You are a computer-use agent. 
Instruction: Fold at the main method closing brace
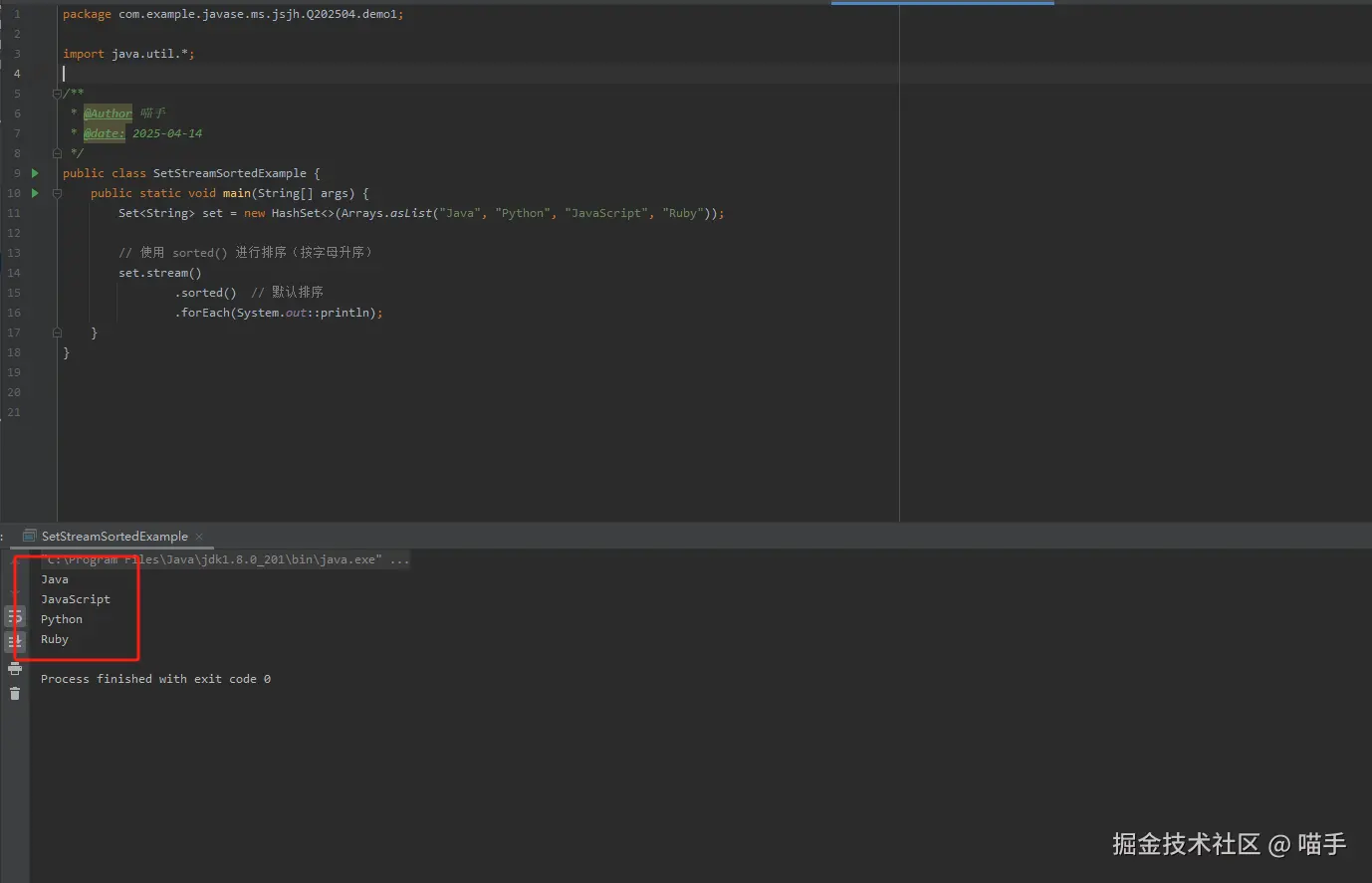57,332
